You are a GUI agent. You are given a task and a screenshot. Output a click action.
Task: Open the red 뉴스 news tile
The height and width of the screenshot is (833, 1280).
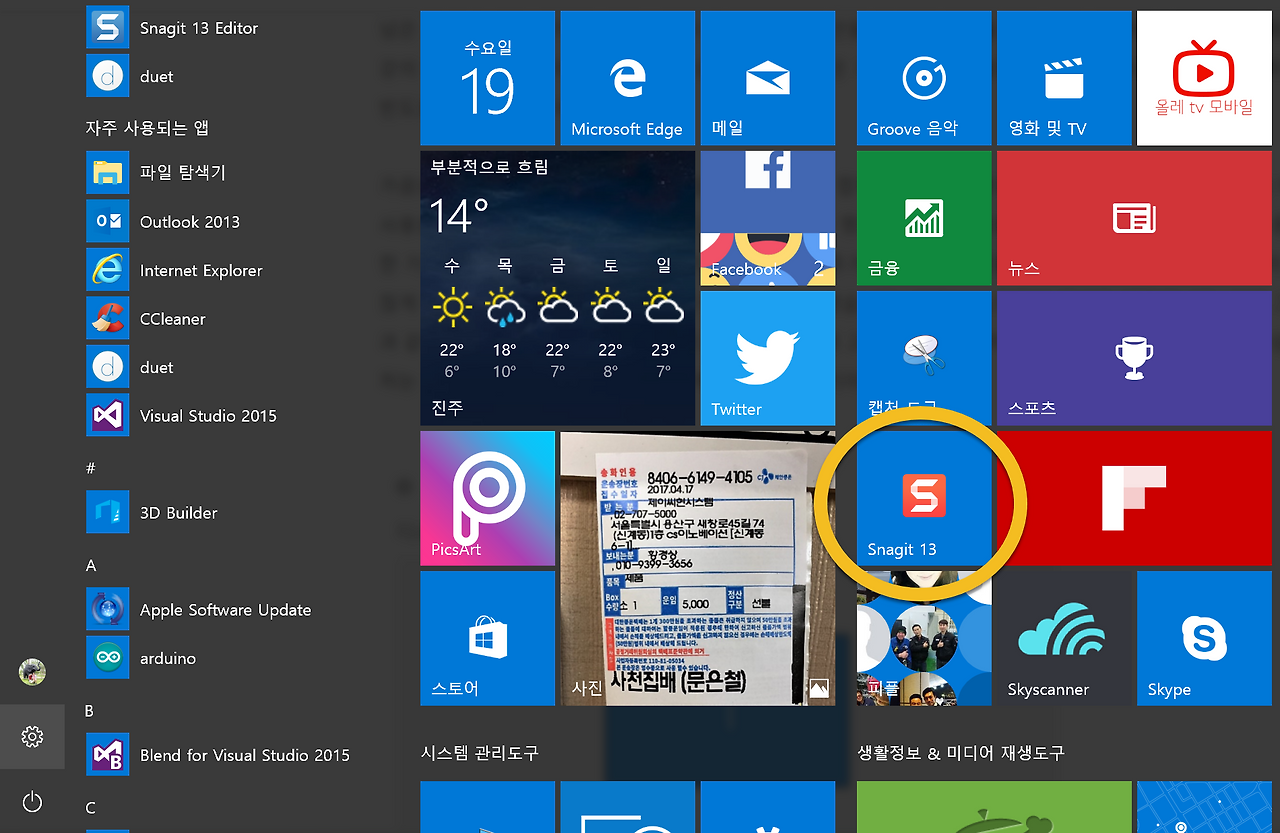coord(1134,218)
